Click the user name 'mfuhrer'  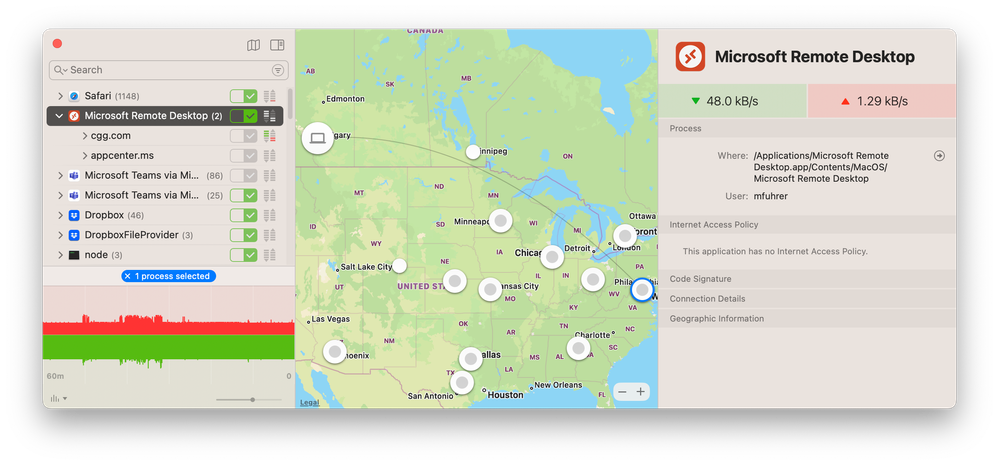[770, 196]
